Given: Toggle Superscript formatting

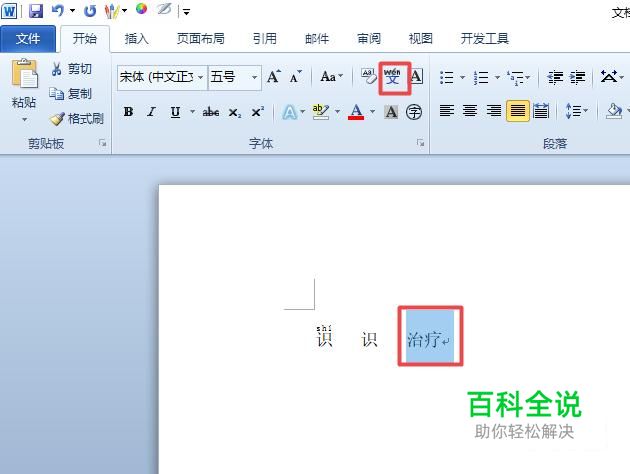Looking at the screenshot, I should click(257, 112).
